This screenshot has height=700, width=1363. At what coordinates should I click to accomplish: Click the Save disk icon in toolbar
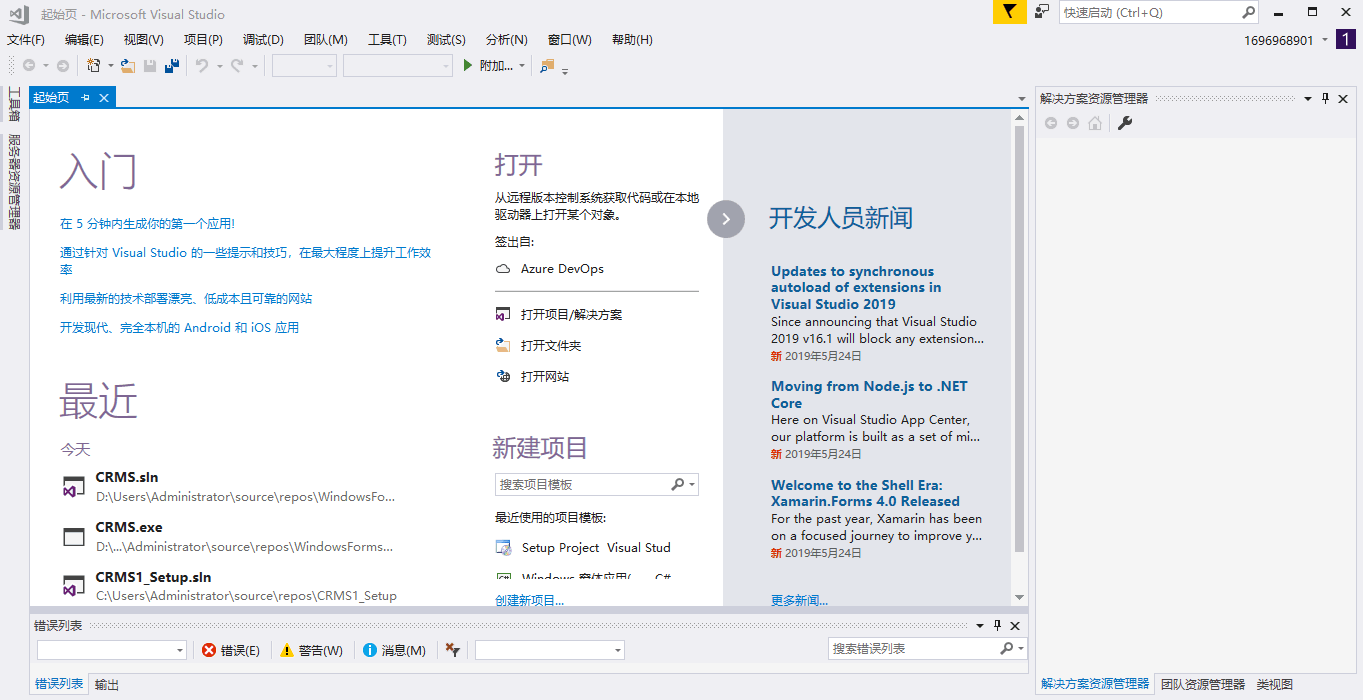pyautogui.click(x=150, y=66)
